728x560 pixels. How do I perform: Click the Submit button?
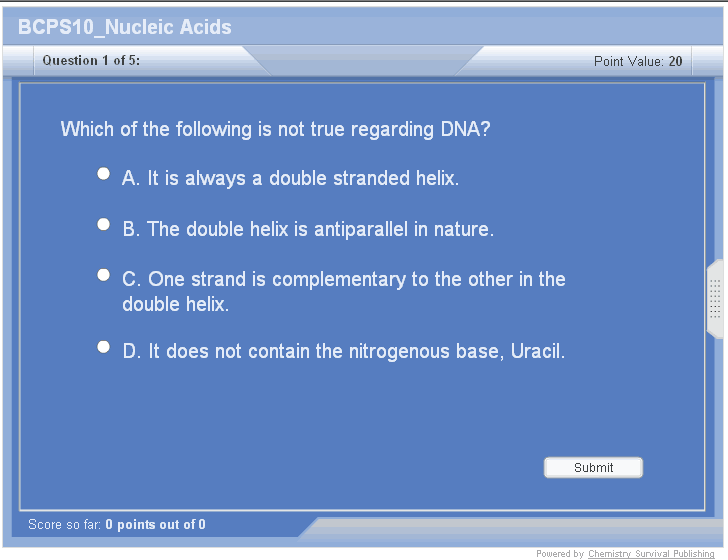[x=593, y=468]
